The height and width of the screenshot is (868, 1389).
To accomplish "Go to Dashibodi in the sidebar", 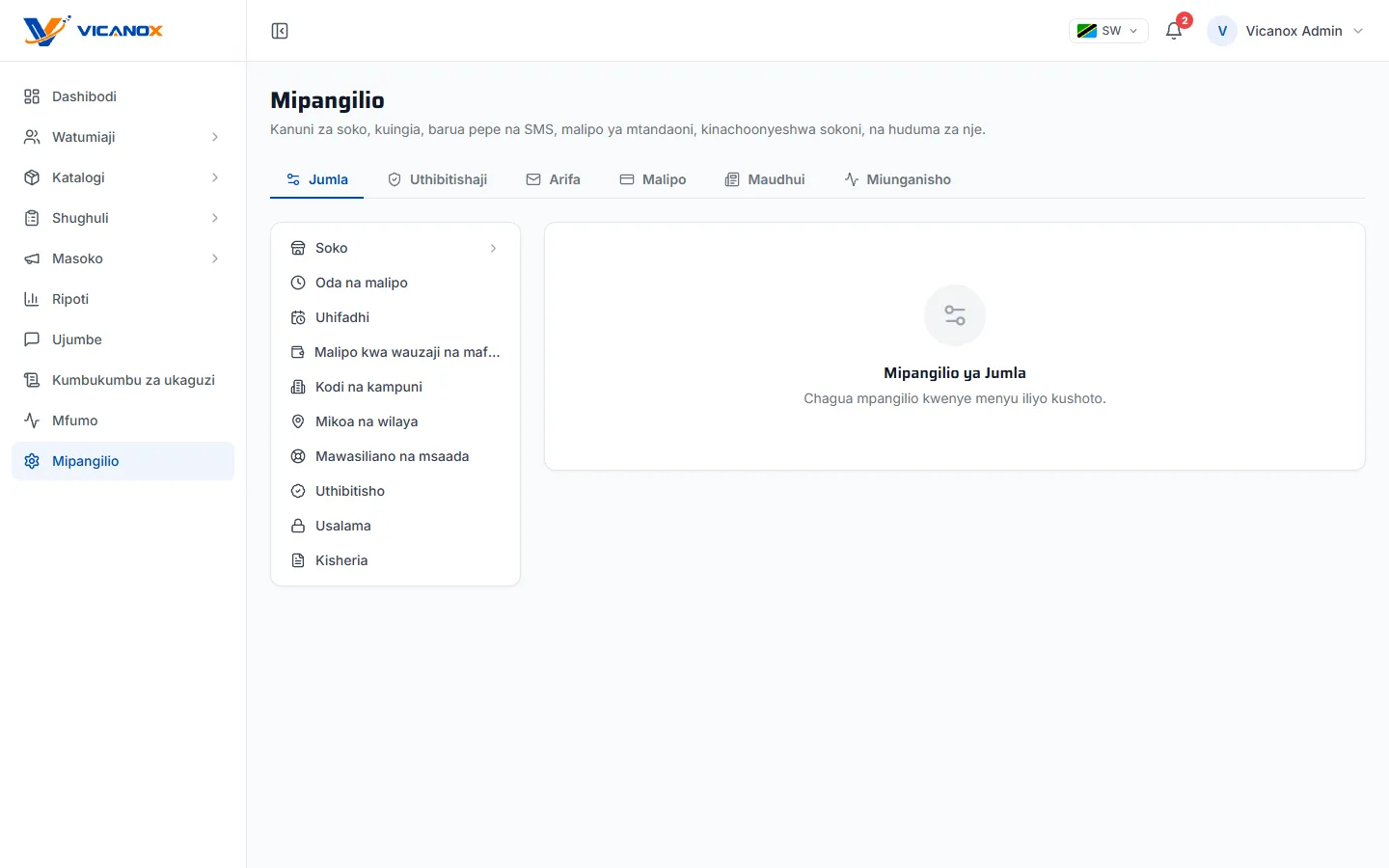I will (123, 96).
